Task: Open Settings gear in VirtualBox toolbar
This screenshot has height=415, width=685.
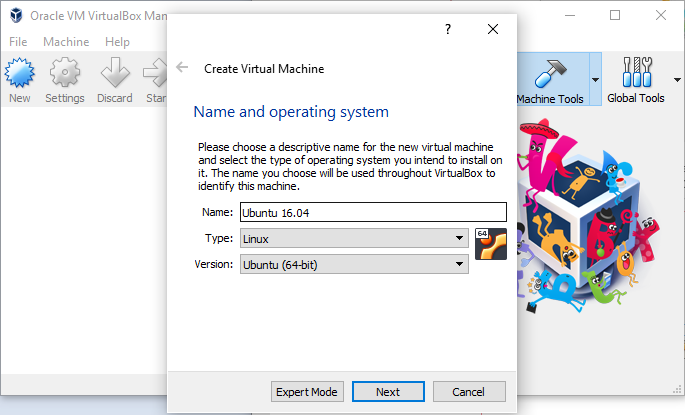Action: click(x=65, y=73)
